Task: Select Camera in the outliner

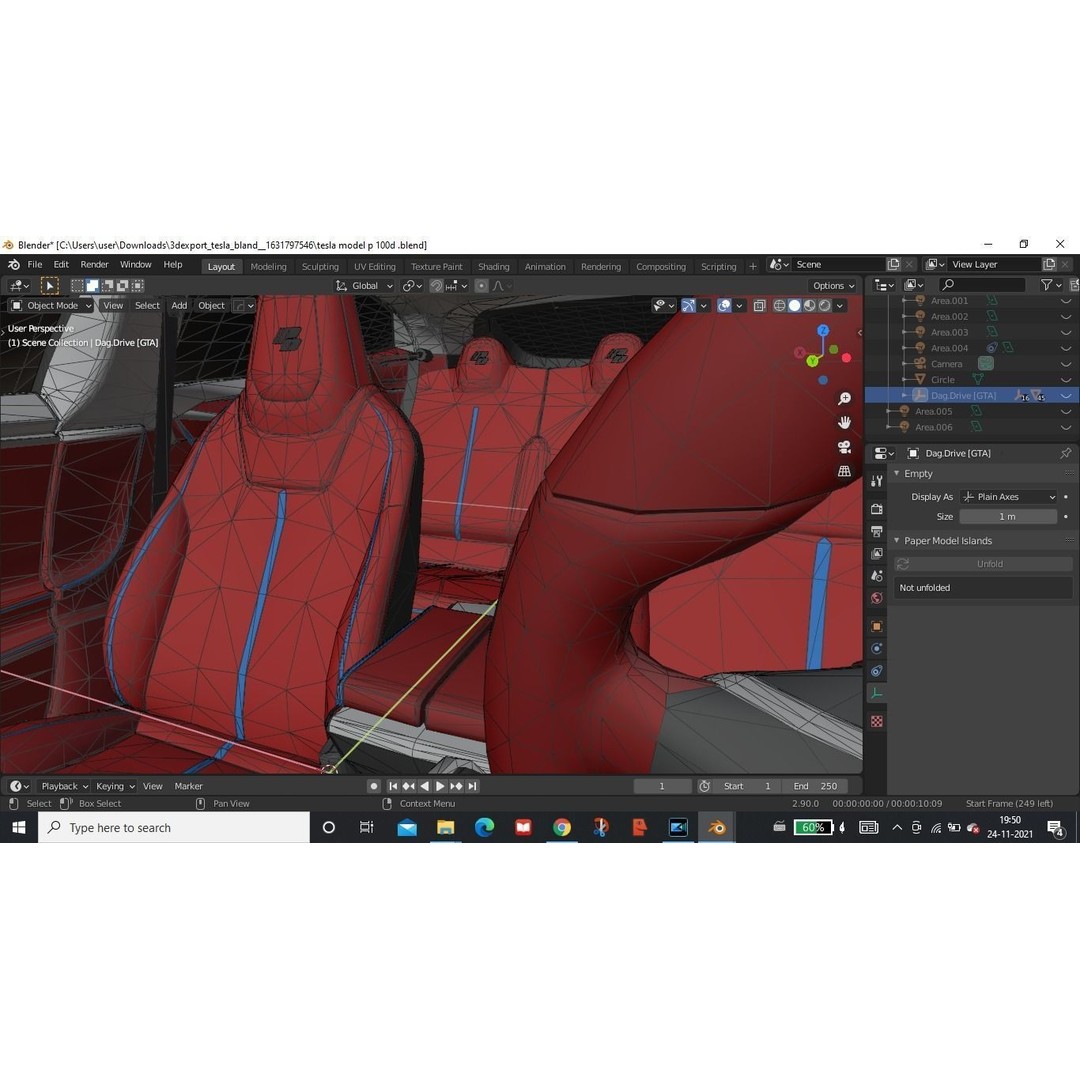Action: [x=946, y=364]
